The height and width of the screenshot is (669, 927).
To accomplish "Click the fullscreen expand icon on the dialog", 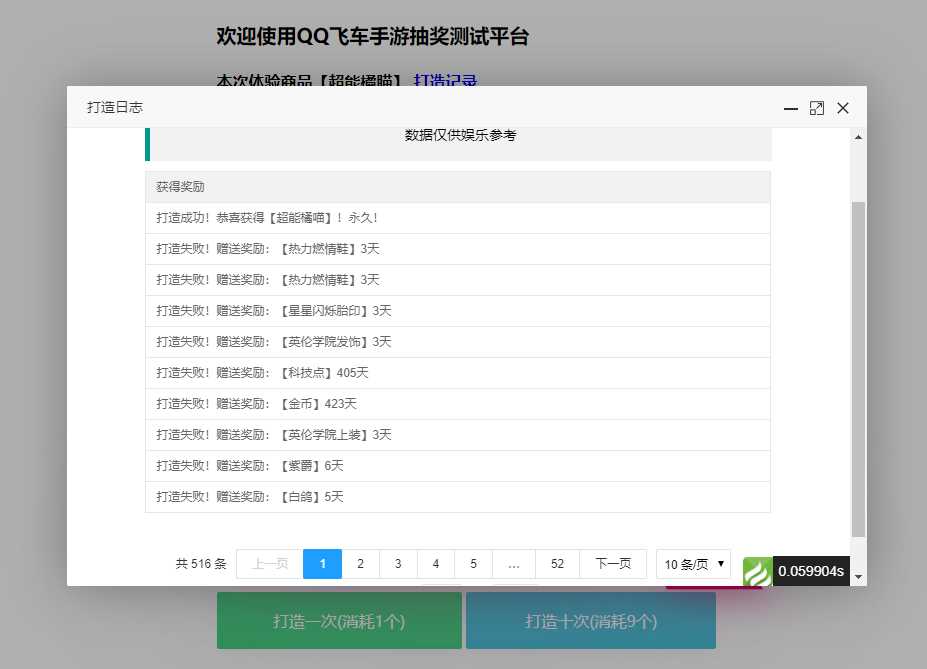I will click(816, 108).
